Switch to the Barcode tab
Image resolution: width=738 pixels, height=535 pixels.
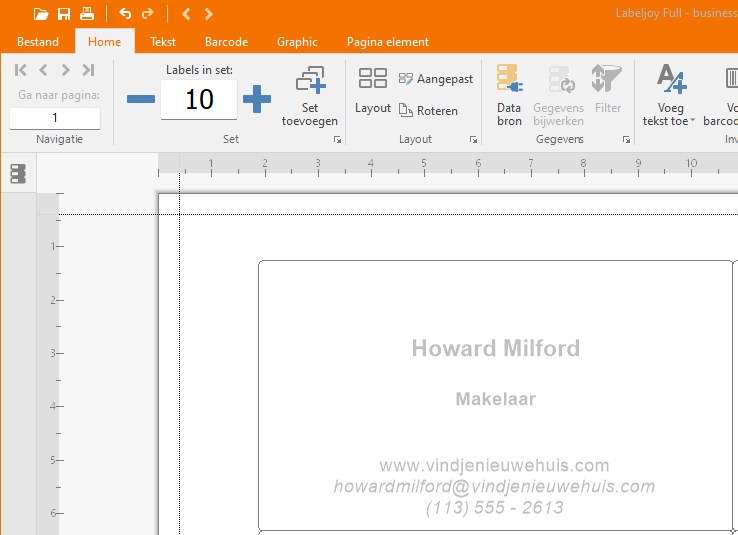226,42
